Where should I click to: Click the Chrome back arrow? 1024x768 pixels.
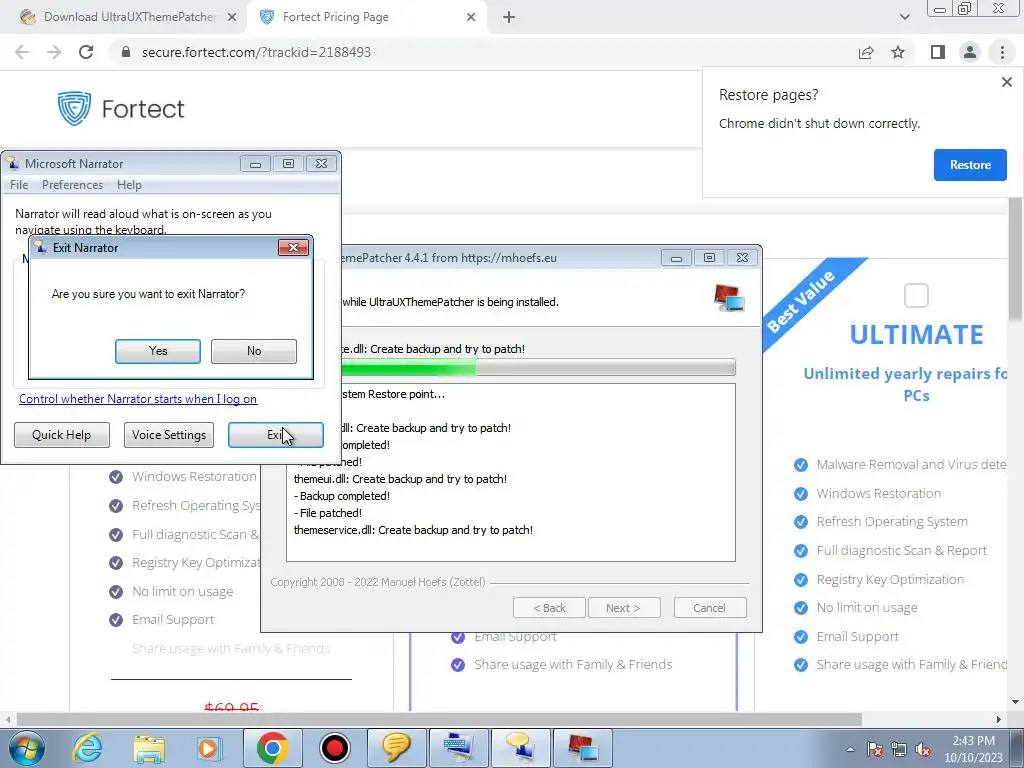(x=22, y=52)
